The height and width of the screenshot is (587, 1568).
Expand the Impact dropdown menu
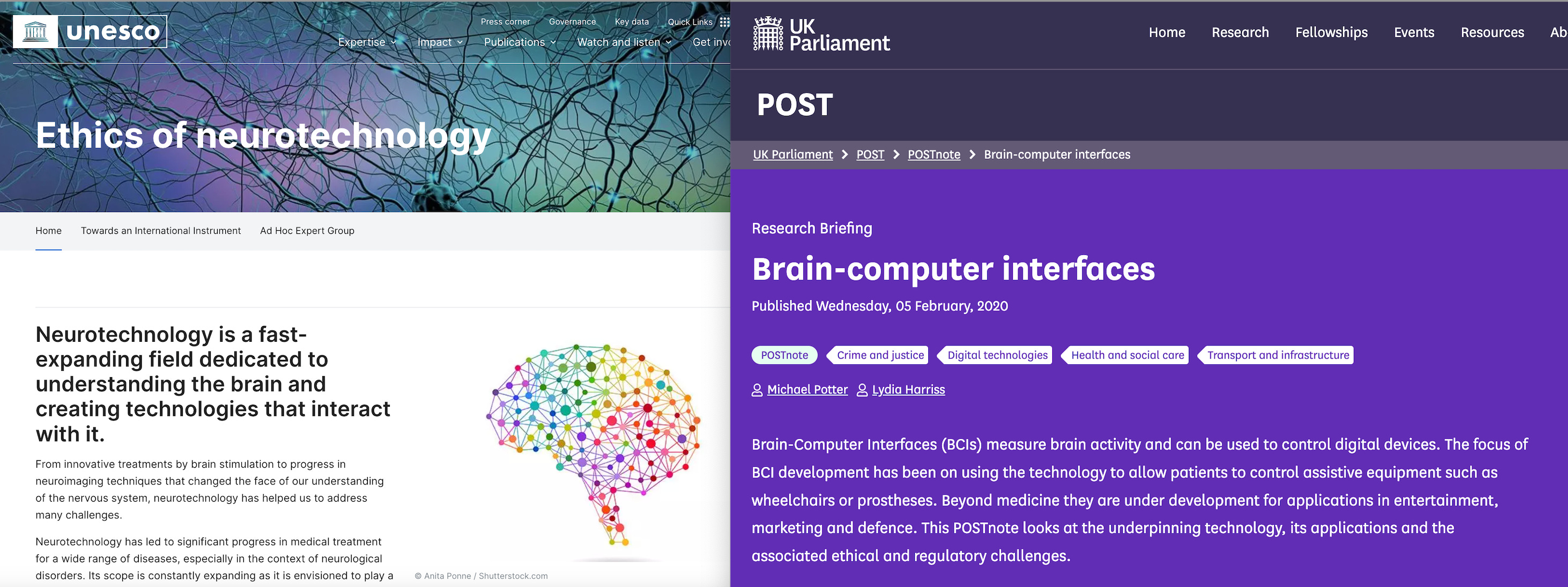tap(440, 42)
